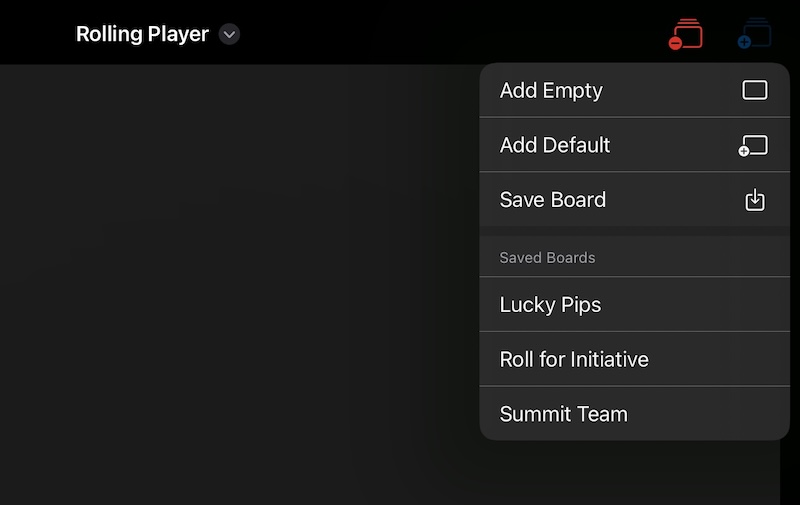800x505 pixels.
Task: Open the Roll for Initiative saved board
Action: coord(574,359)
